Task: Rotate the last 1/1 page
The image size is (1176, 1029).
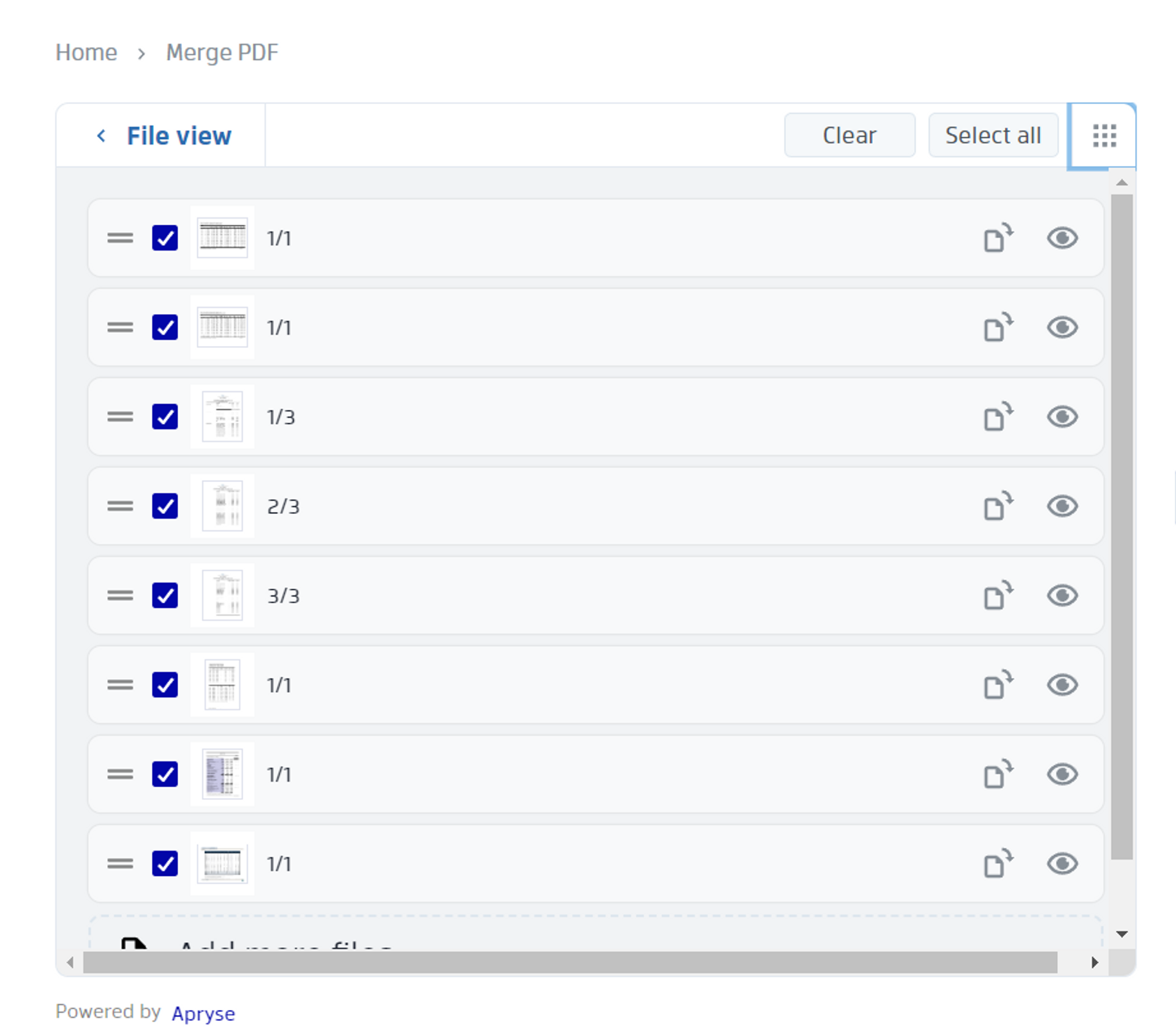Action: pyautogui.click(x=998, y=864)
